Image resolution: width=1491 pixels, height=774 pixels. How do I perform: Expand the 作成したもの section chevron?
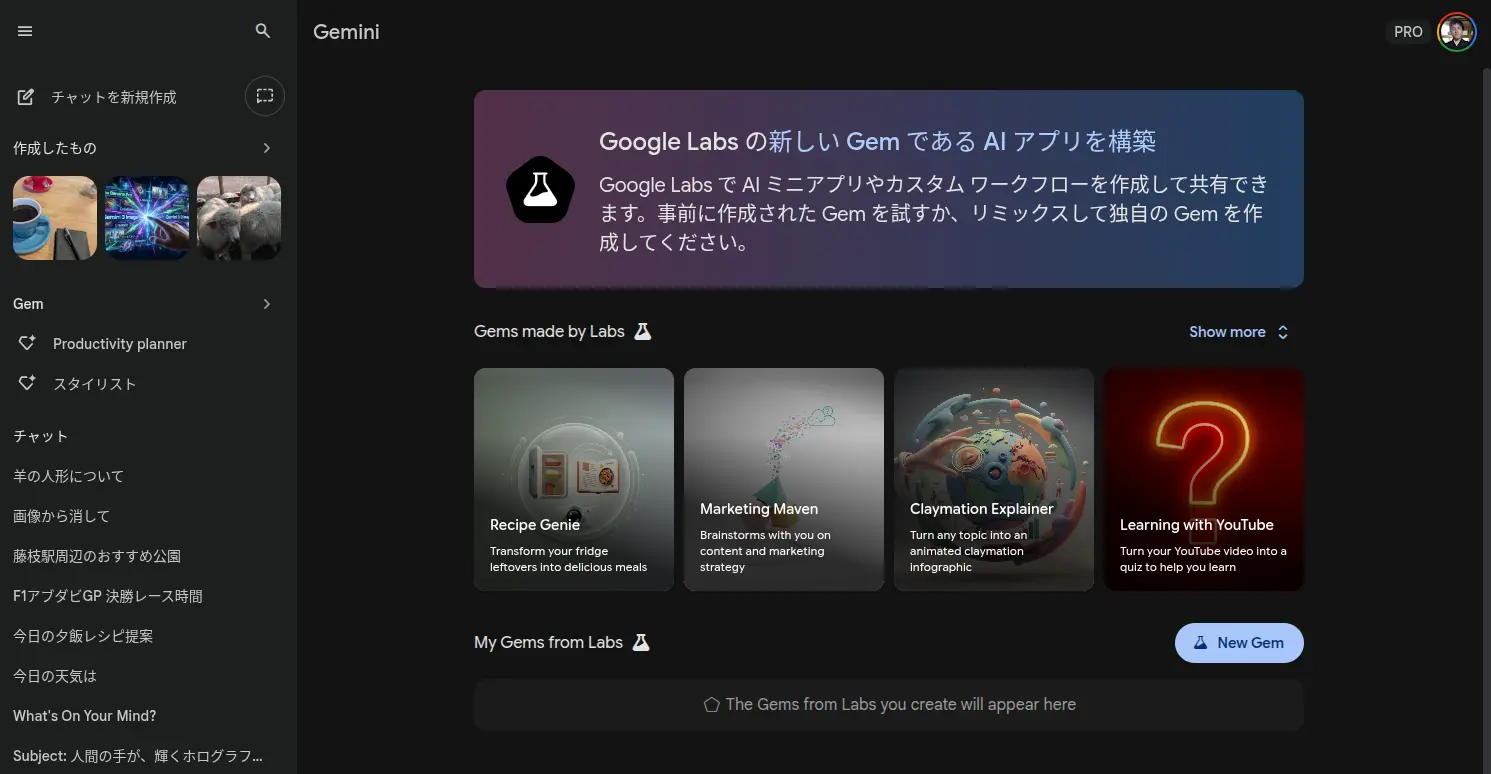(266, 148)
